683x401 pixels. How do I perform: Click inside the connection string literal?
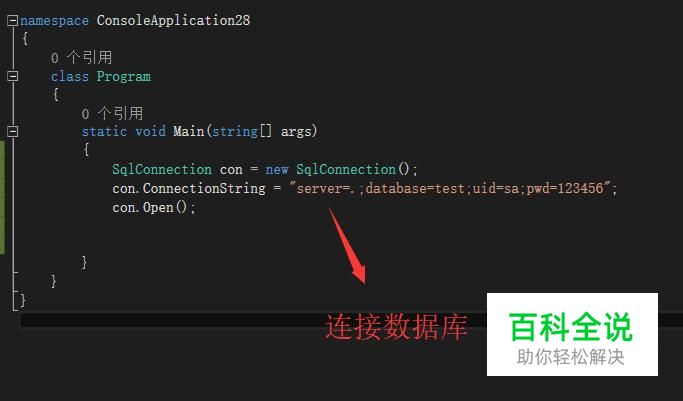449,189
